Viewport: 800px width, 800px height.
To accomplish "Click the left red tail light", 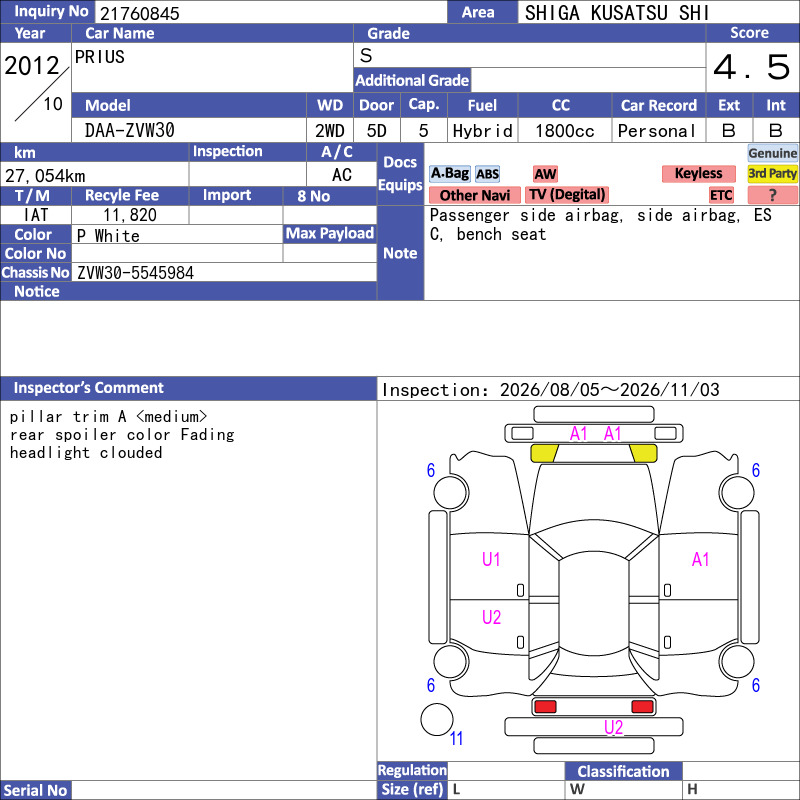I will [545, 707].
